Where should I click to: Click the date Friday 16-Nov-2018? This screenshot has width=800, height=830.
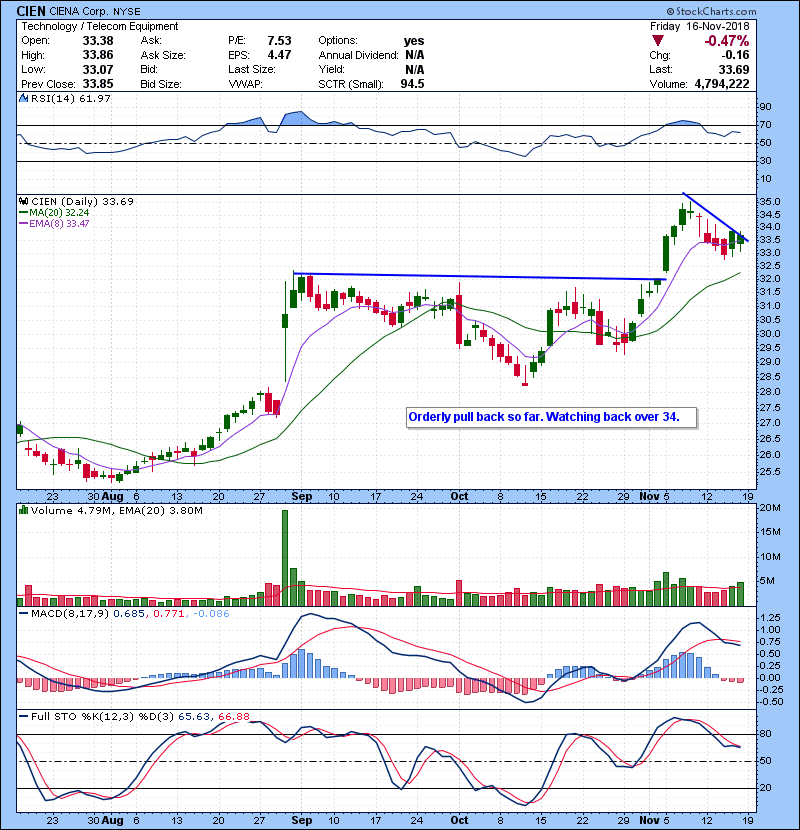pyautogui.click(x=699, y=26)
